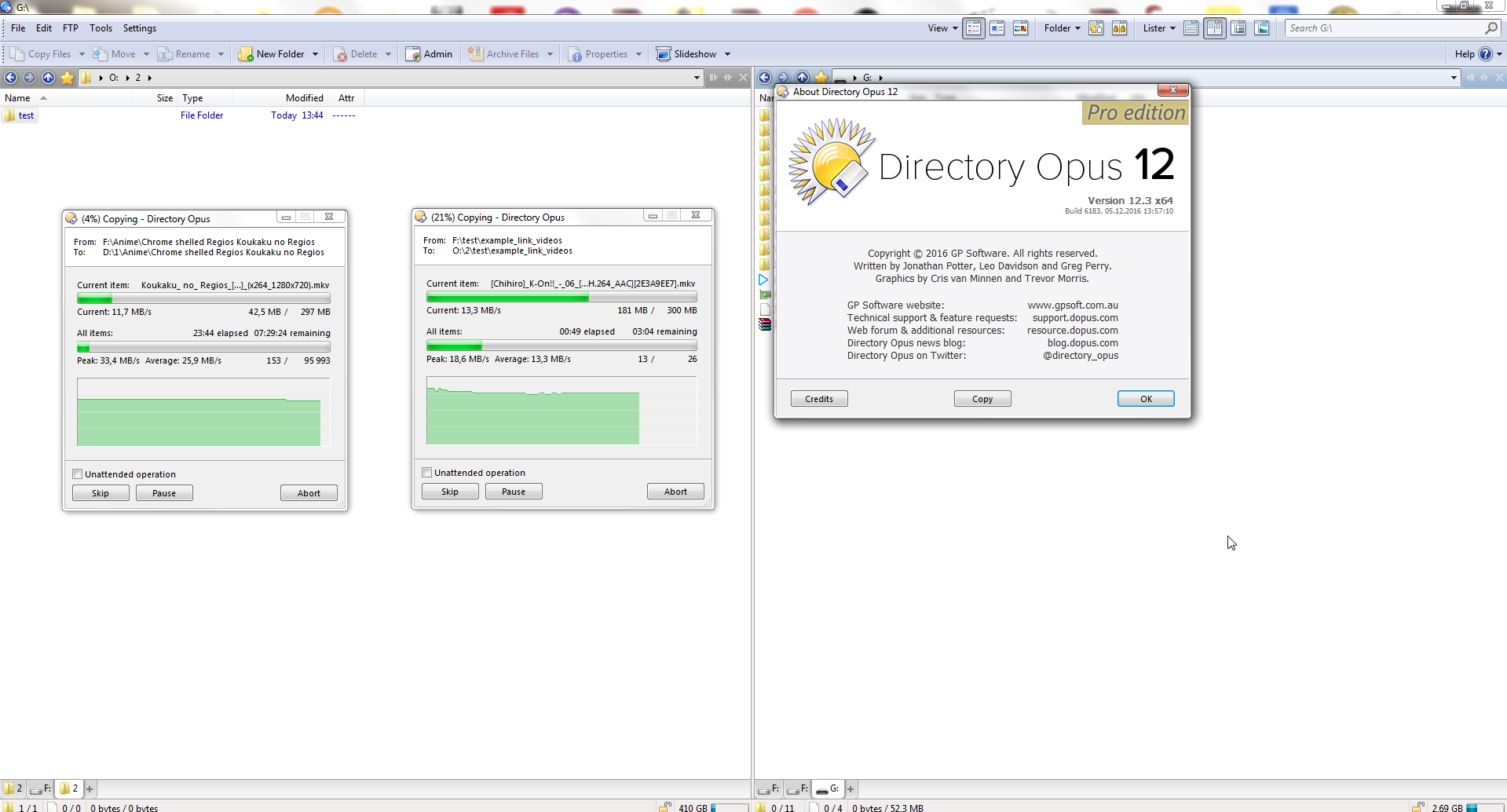Toggle details view mode button
1507x812 pixels.
974,28
